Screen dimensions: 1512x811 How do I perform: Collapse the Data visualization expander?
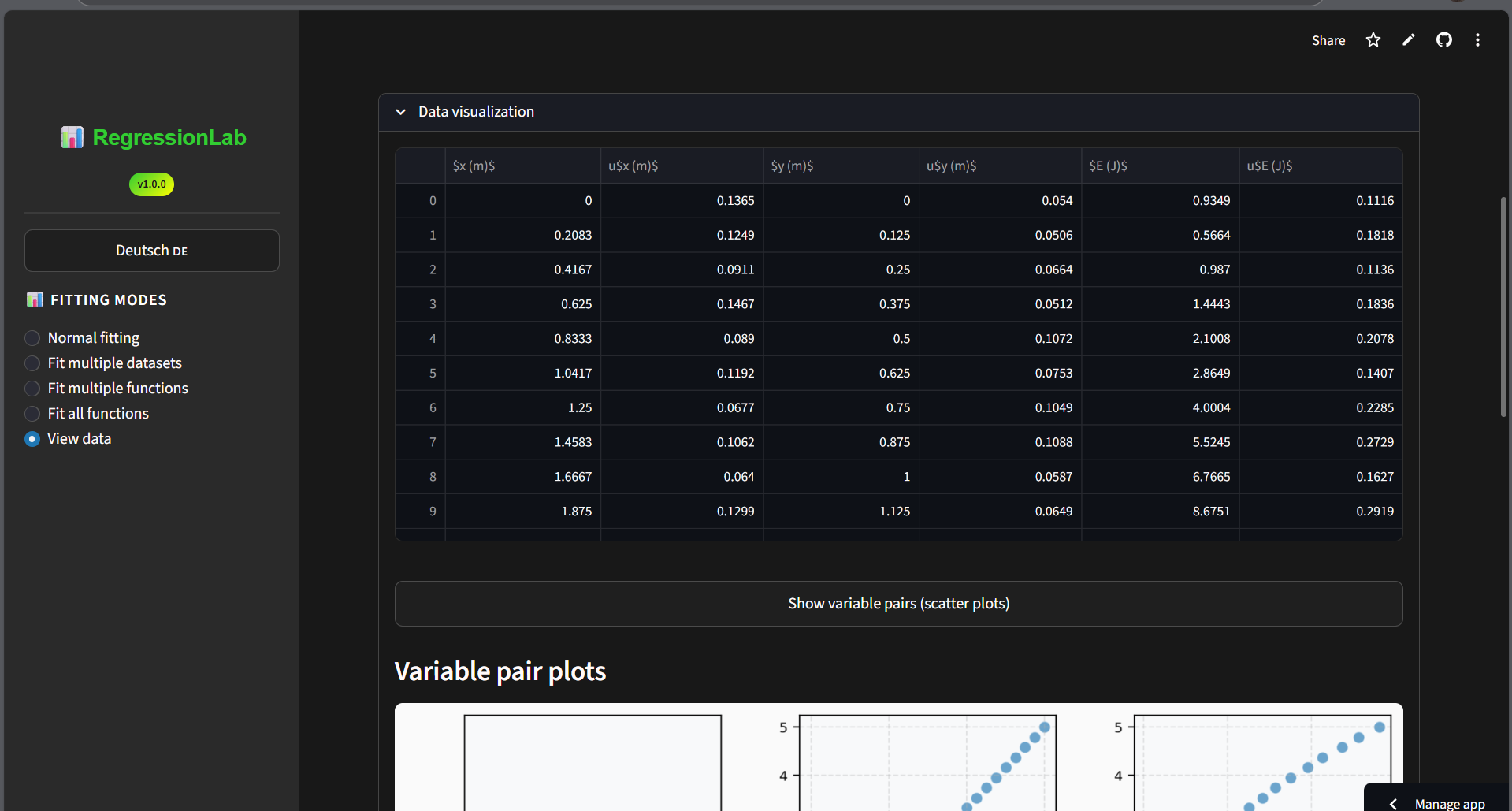(899, 112)
